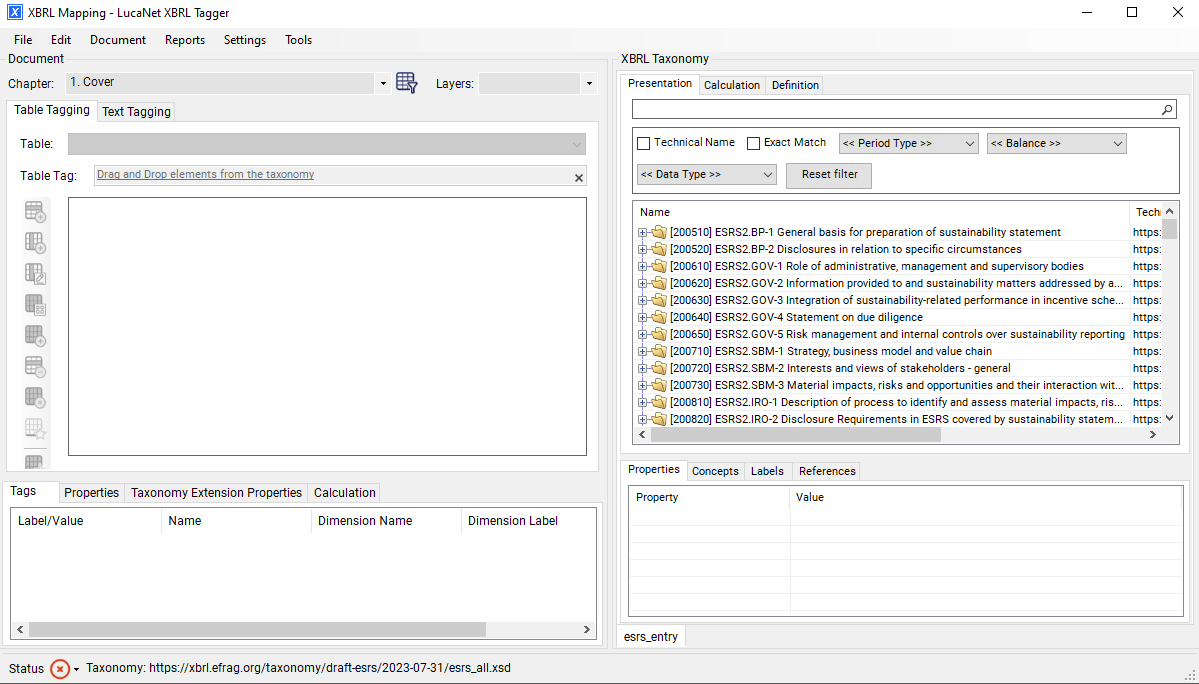Open the Data Type dropdown
The image size is (1199, 684).
pos(705,173)
